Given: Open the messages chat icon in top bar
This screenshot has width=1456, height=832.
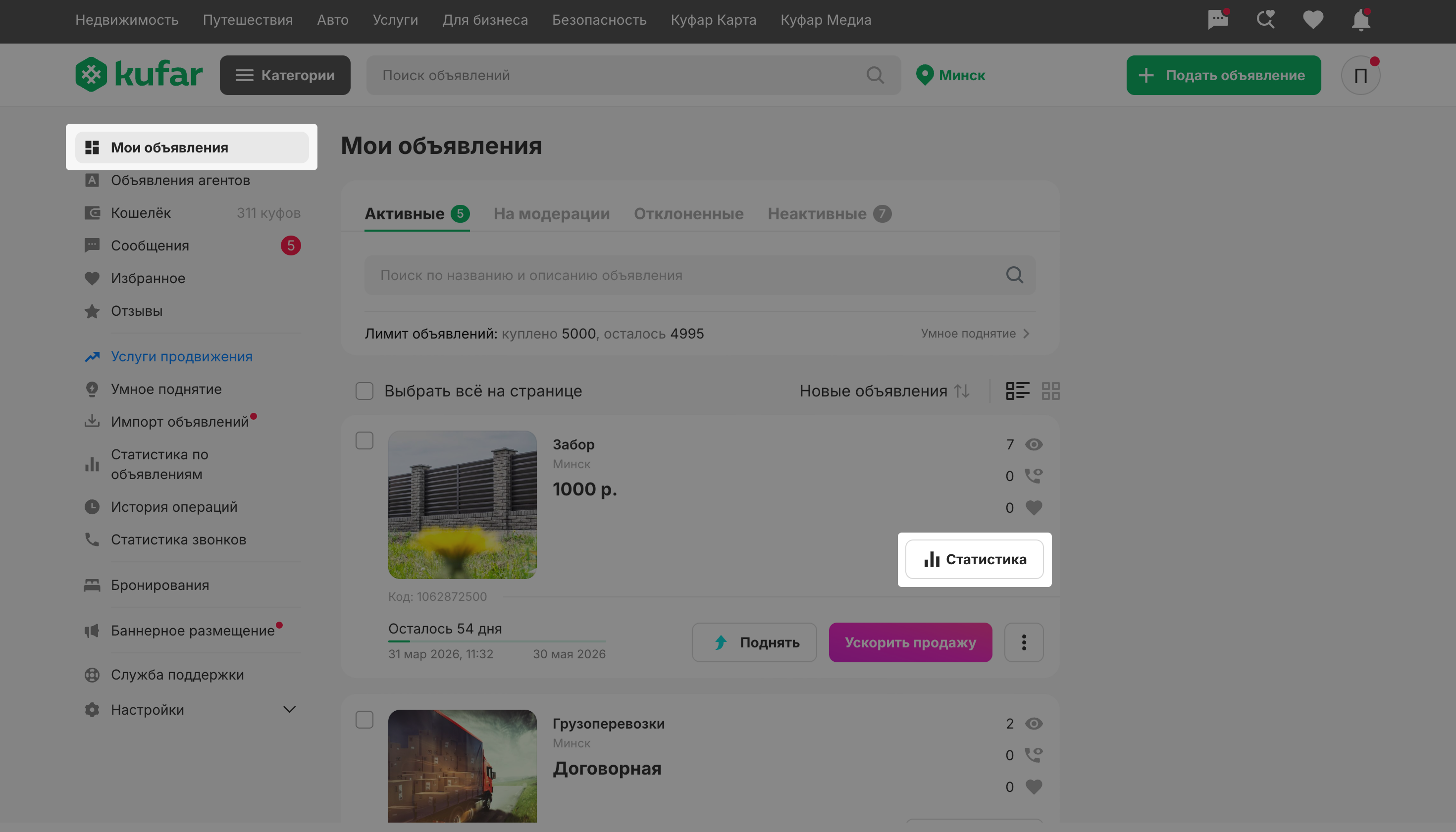Looking at the screenshot, I should [x=1218, y=19].
